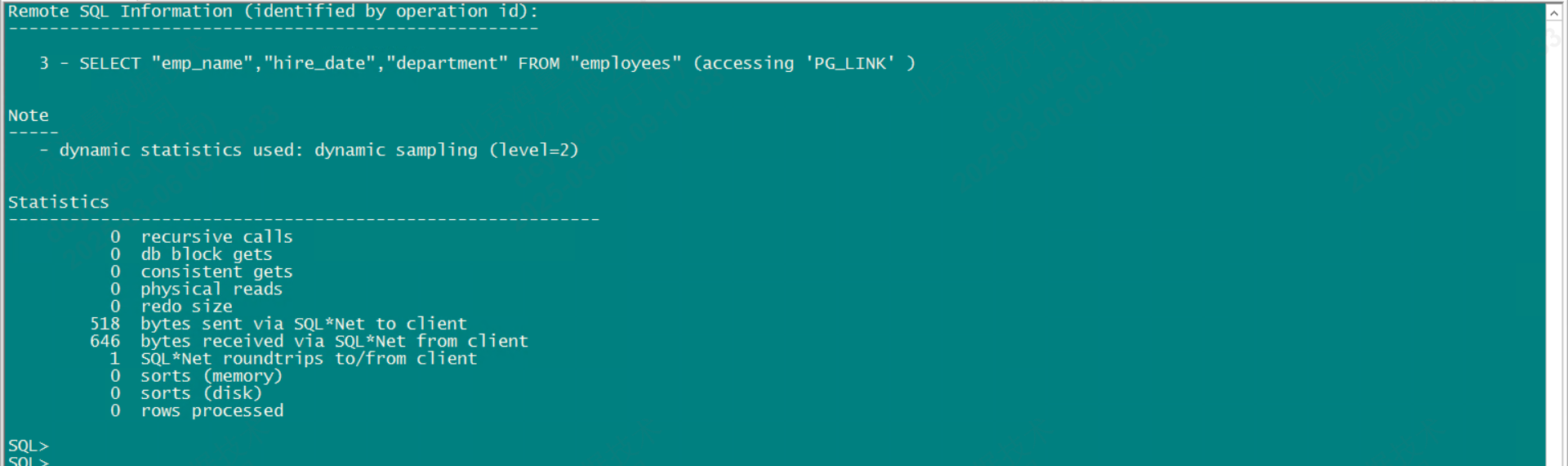Image resolution: width=1568 pixels, height=466 pixels.
Task: Click the rows processed statistic
Action: coord(212,411)
